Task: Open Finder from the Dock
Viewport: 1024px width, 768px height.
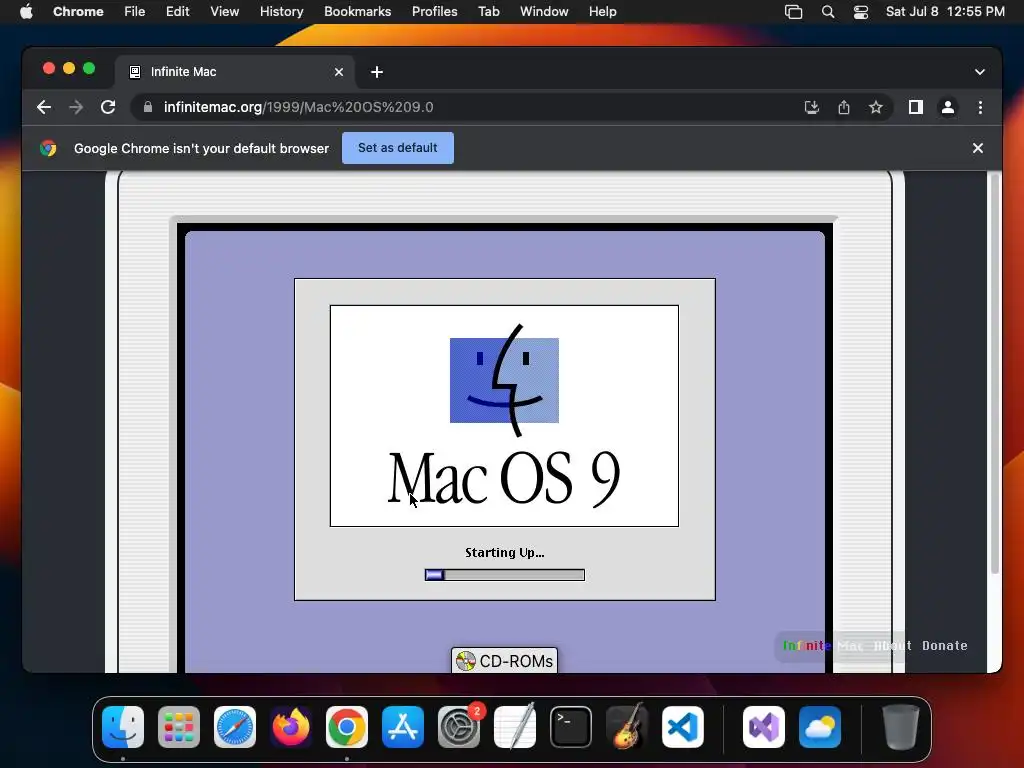Action: [x=123, y=727]
